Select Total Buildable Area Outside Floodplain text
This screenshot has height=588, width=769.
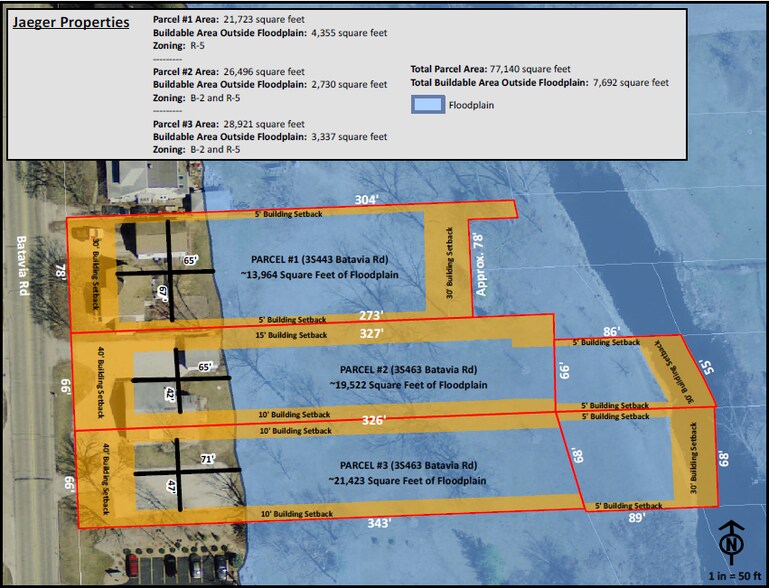click(539, 83)
